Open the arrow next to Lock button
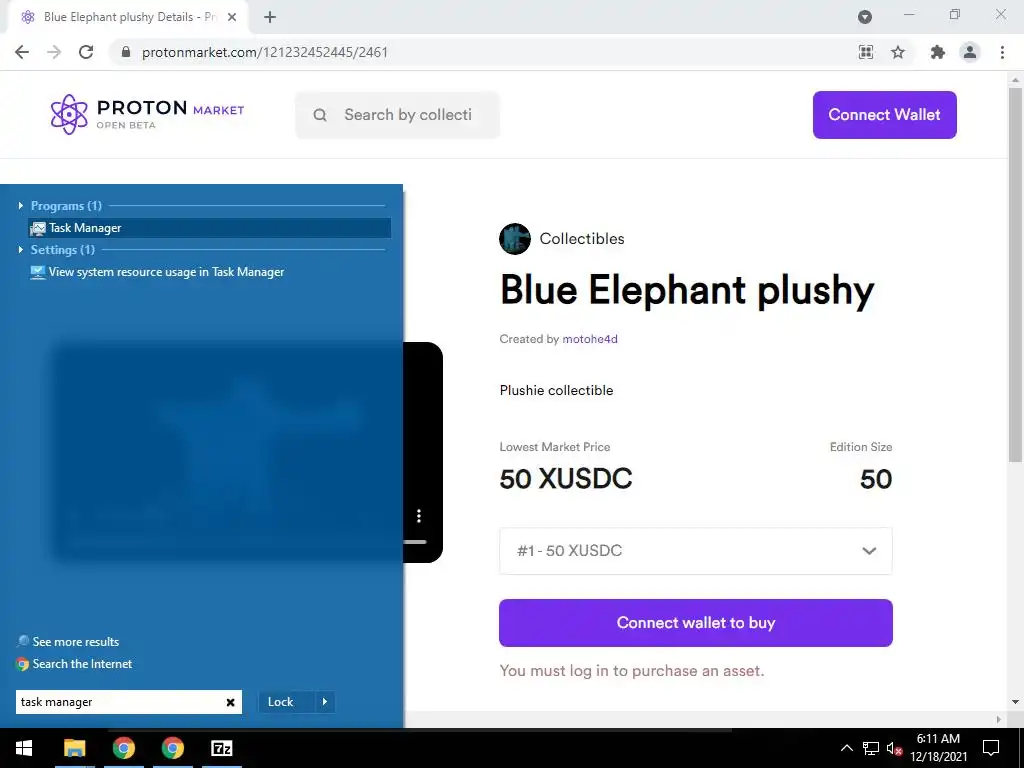This screenshot has width=1024, height=768. [325, 702]
